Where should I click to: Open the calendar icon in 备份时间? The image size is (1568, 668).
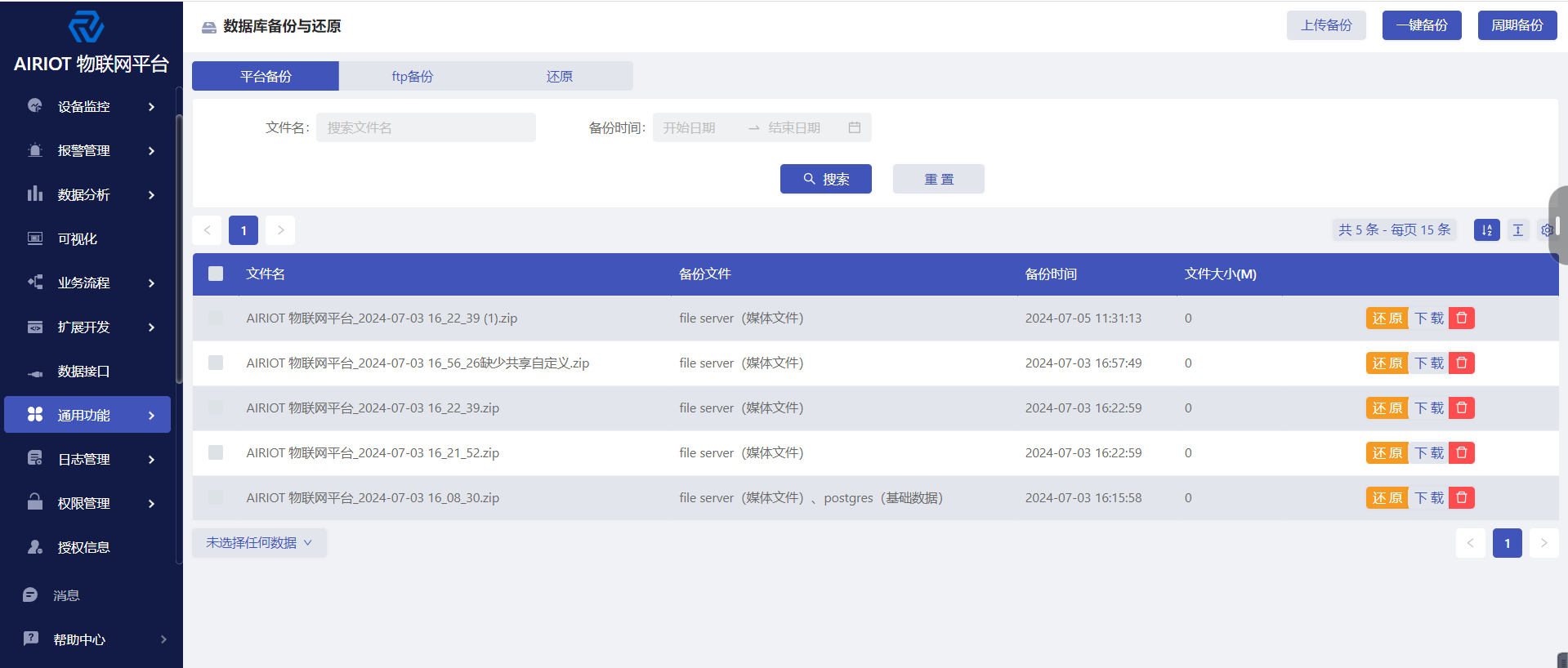click(x=855, y=127)
